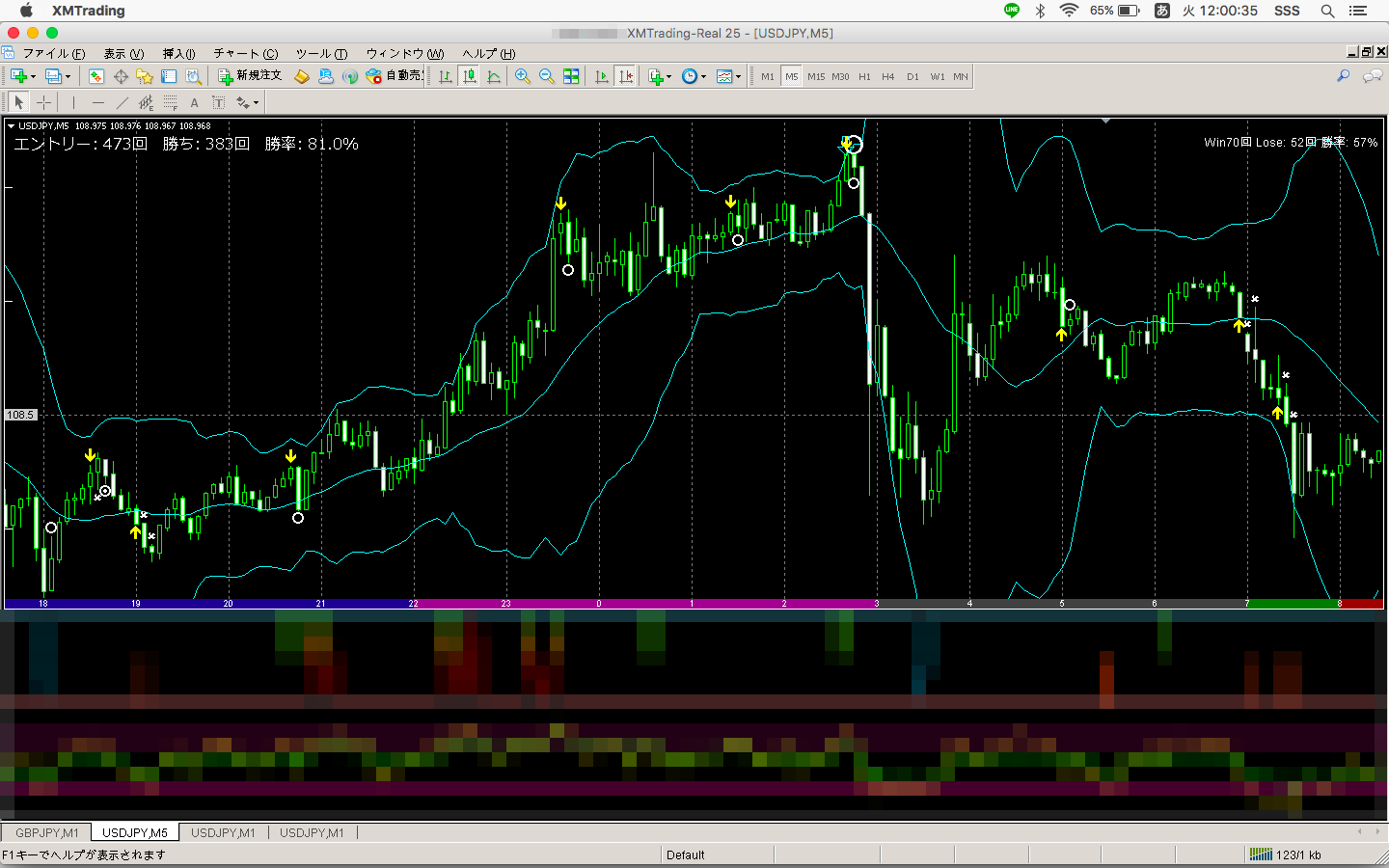Switch chart to W1 timeframe
This screenshot has height=868, width=1389.
click(x=938, y=76)
